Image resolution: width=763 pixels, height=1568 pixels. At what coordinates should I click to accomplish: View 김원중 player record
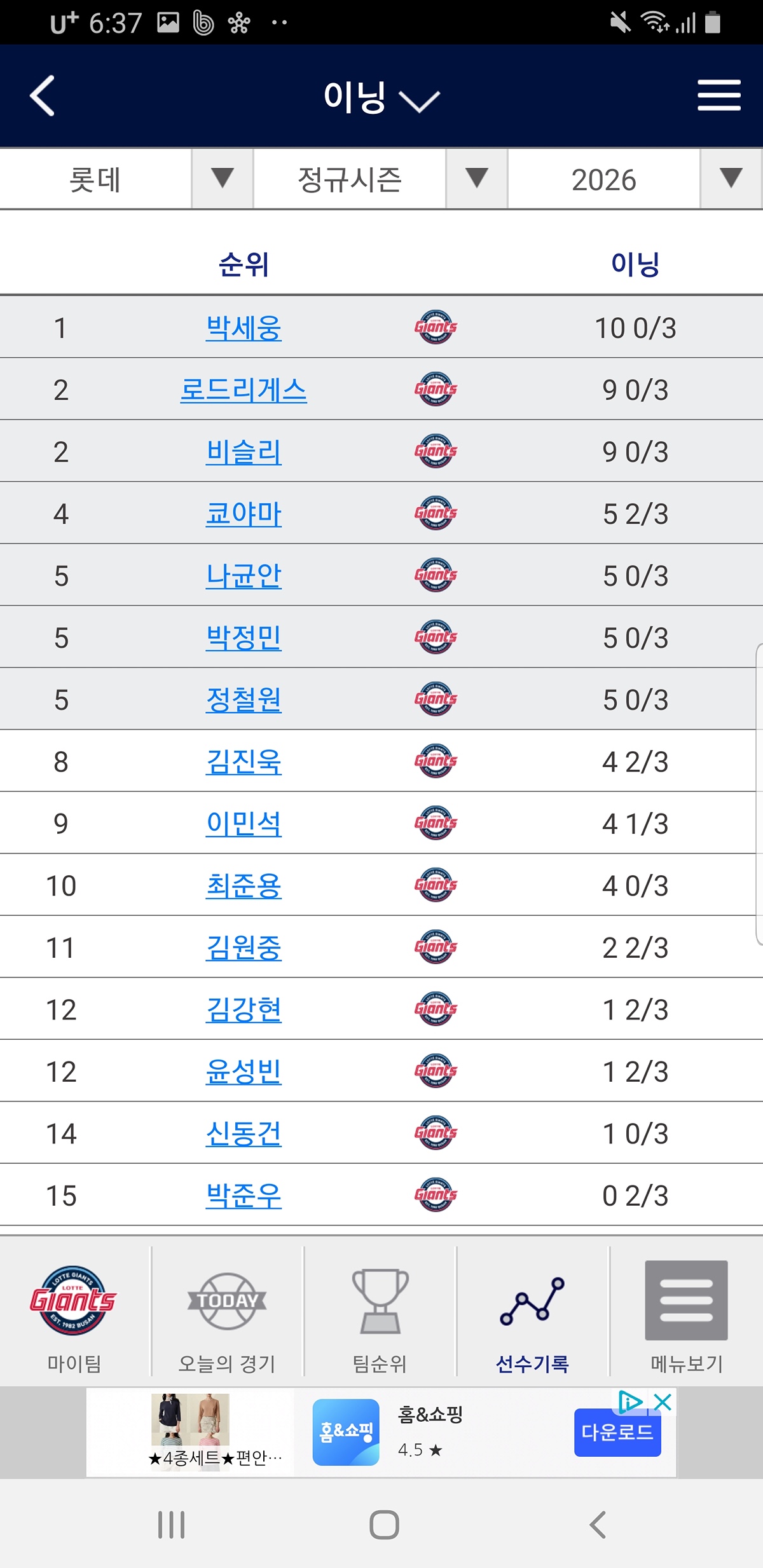click(x=244, y=948)
